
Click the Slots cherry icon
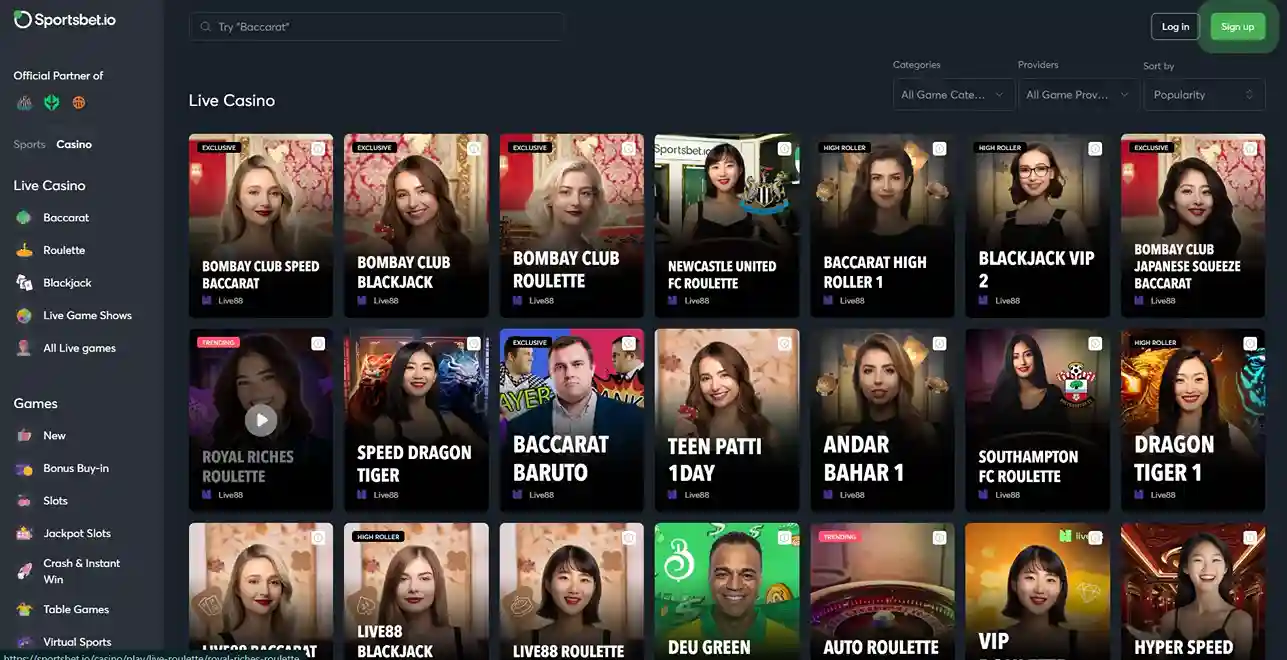pos(24,501)
